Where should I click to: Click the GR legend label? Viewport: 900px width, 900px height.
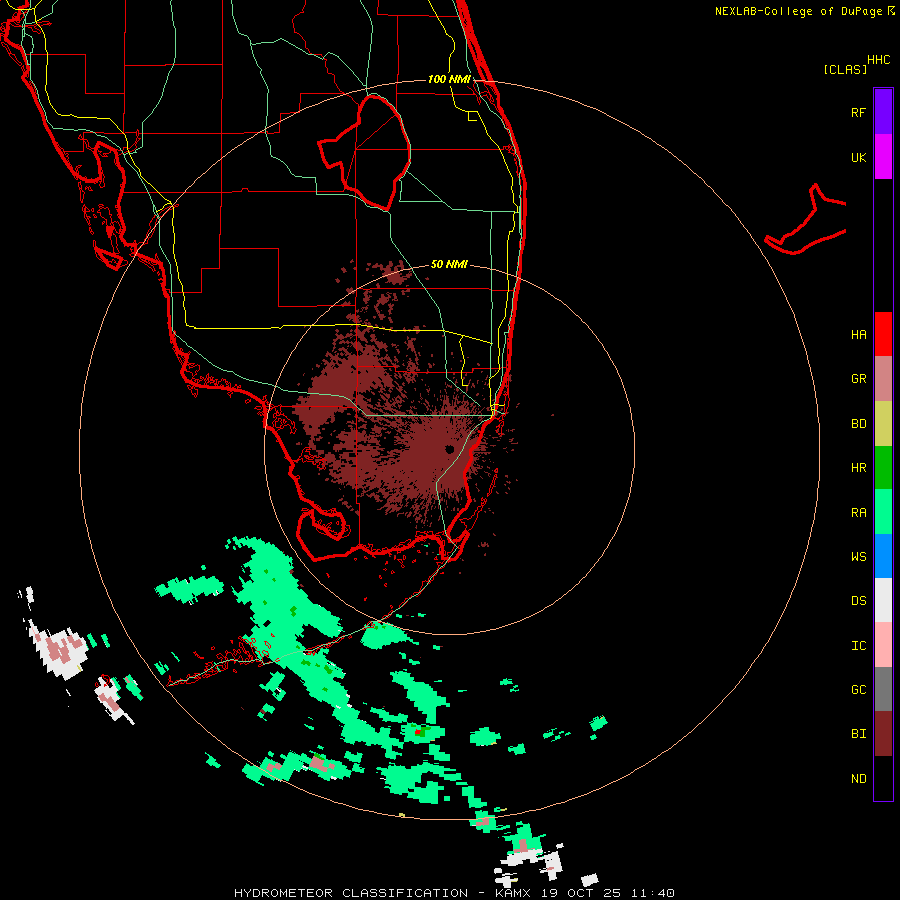click(858, 379)
